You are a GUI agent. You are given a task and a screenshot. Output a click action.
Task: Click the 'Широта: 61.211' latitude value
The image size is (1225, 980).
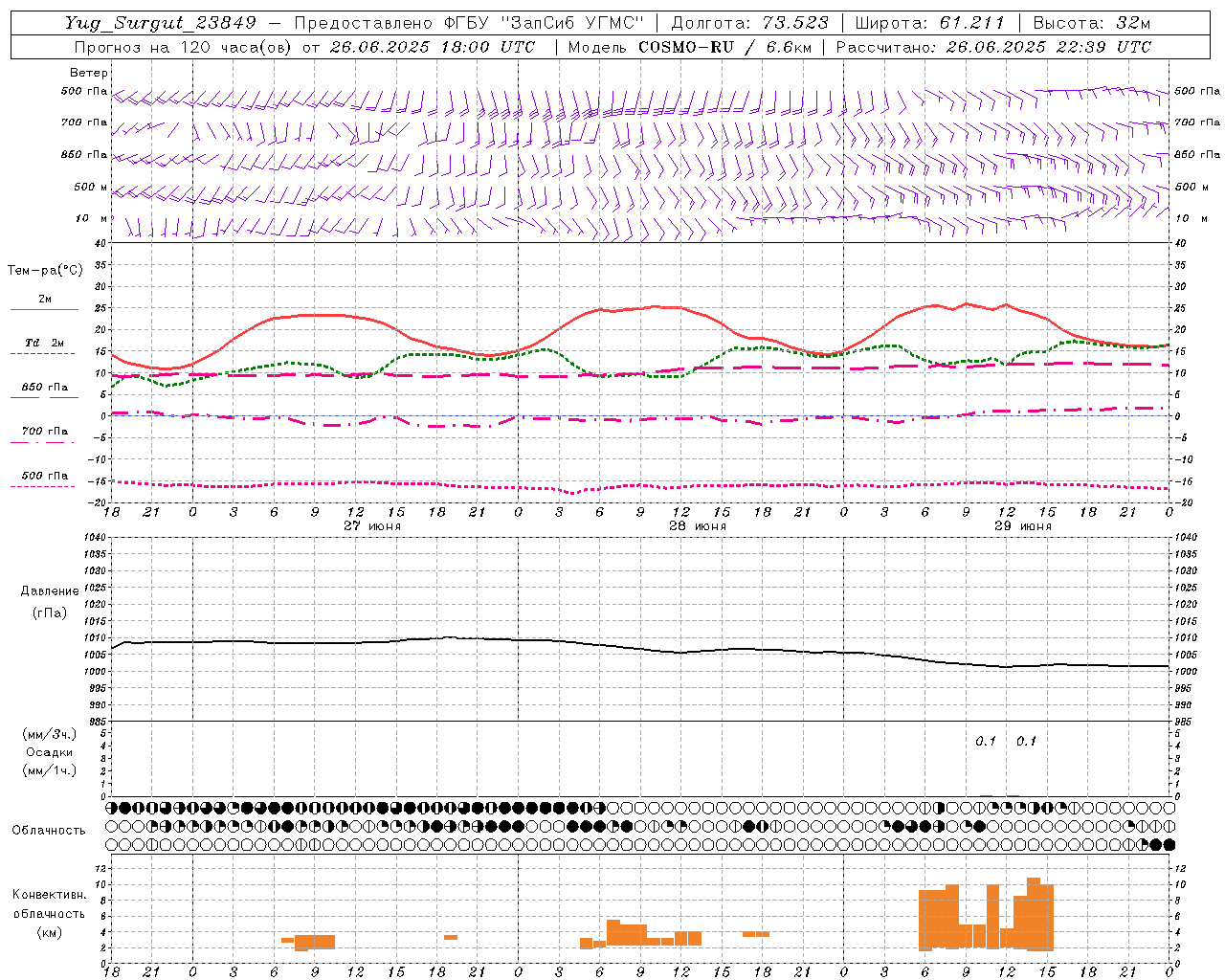pyautogui.click(x=930, y=23)
